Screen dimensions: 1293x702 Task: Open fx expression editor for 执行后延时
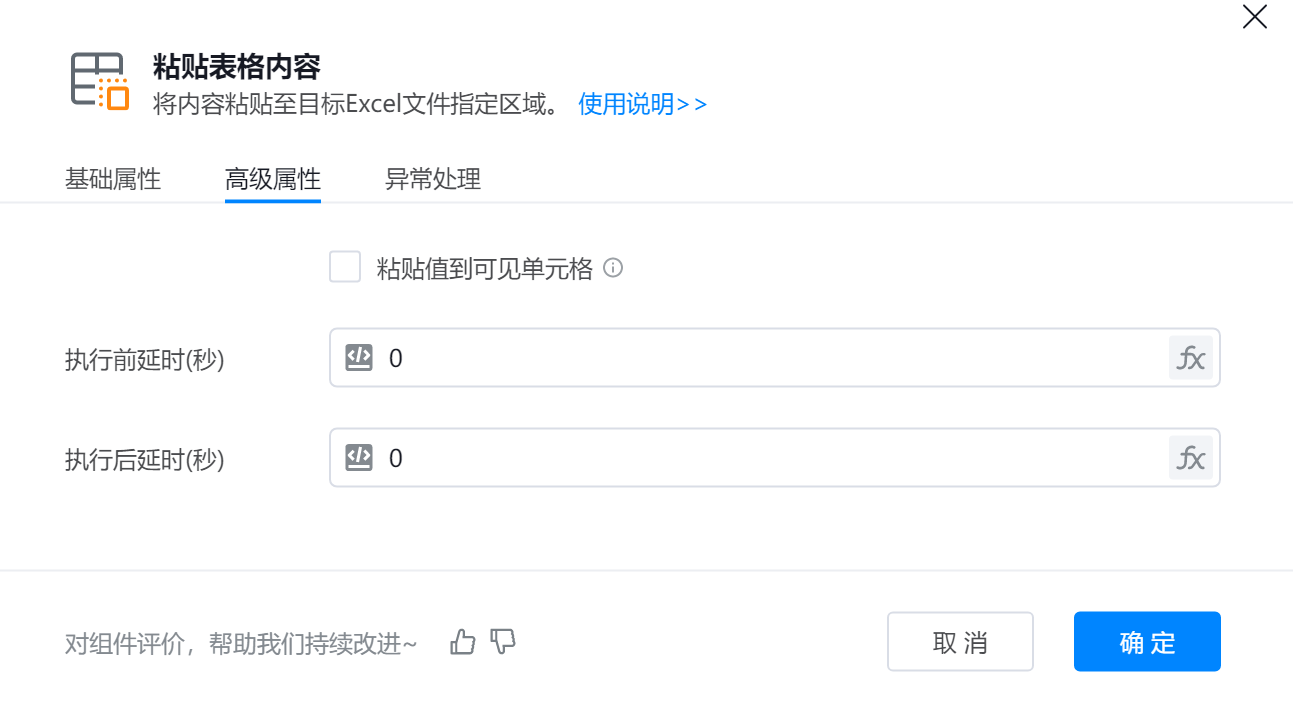click(x=1190, y=458)
